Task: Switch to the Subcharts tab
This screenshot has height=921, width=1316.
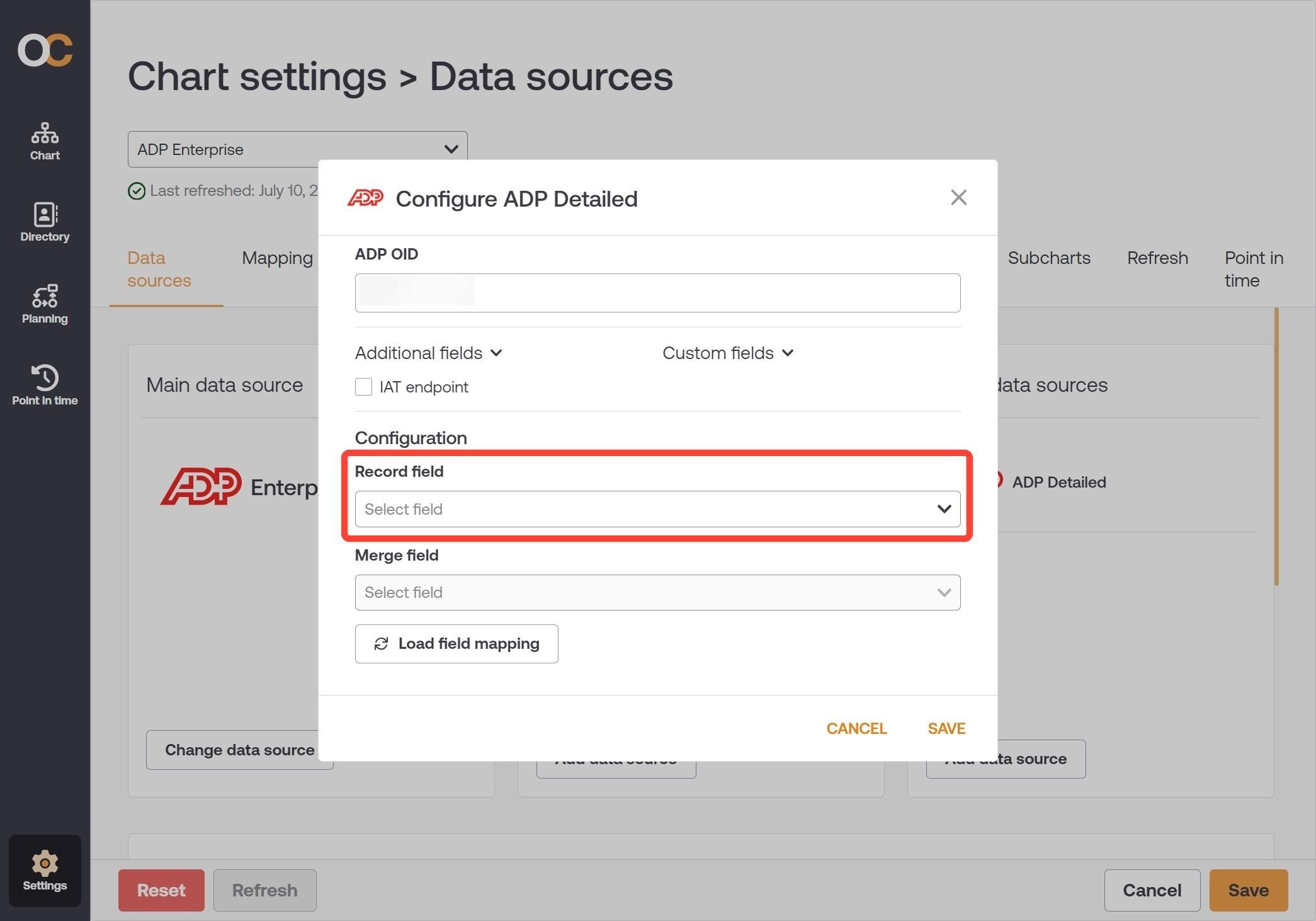Action: pyautogui.click(x=1049, y=258)
